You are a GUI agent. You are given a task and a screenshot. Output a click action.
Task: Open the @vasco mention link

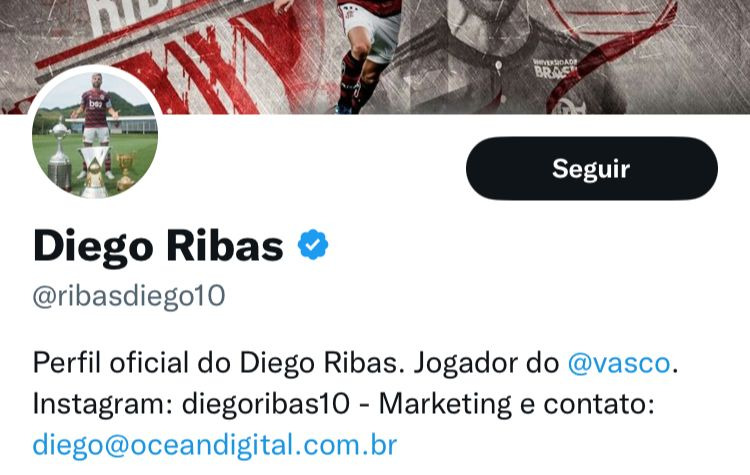coord(618,363)
